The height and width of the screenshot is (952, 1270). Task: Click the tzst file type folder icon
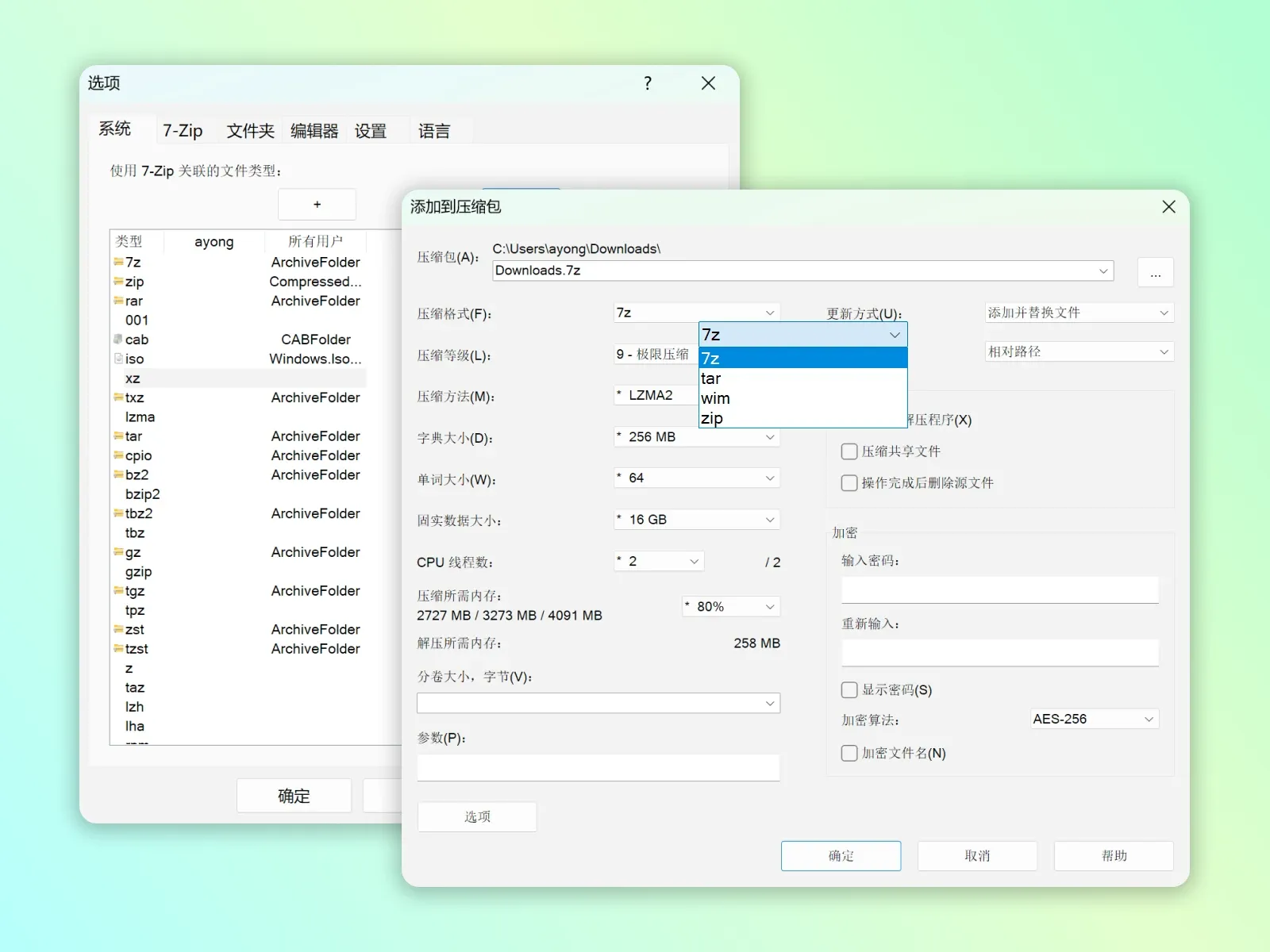click(118, 649)
